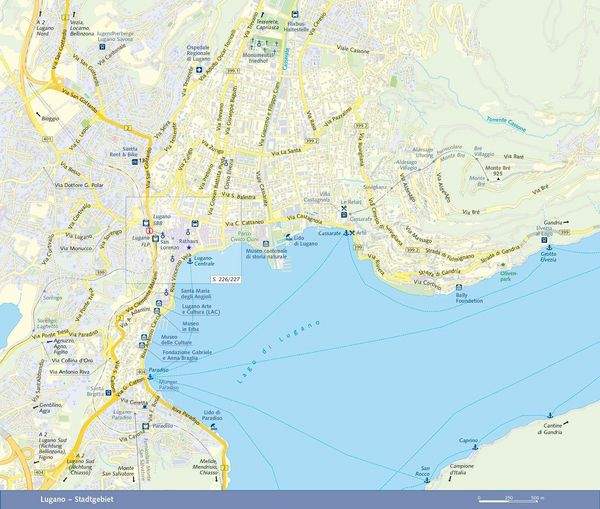
Task: Click the Santa Birgitta hotel icon
Action: coord(108,392)
